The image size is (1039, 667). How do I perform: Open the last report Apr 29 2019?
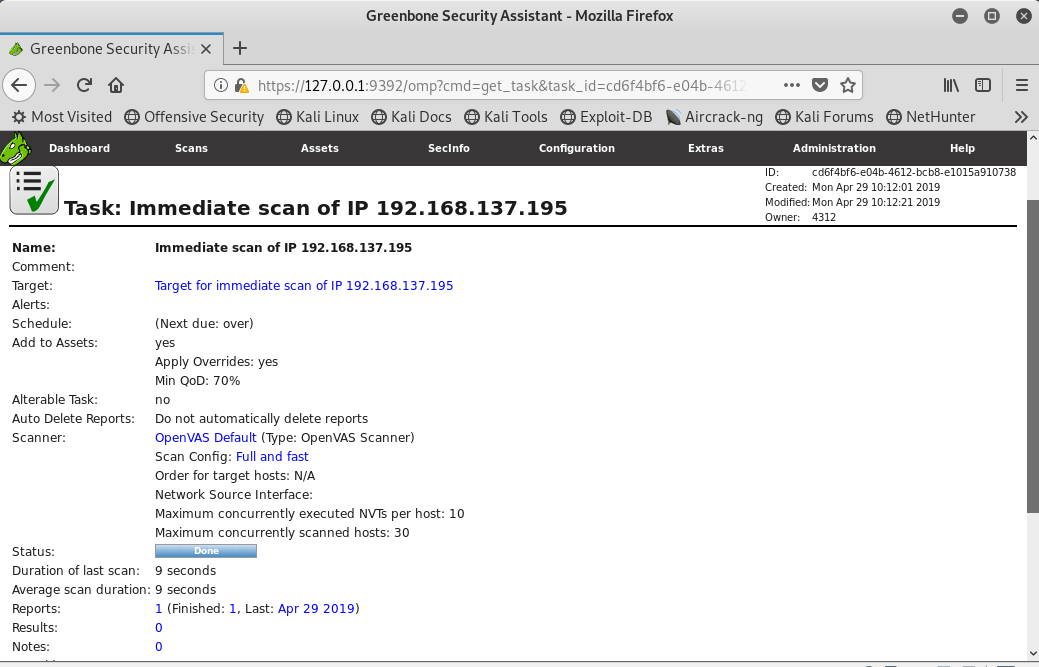pyautogui.click(x=316, y=609)
